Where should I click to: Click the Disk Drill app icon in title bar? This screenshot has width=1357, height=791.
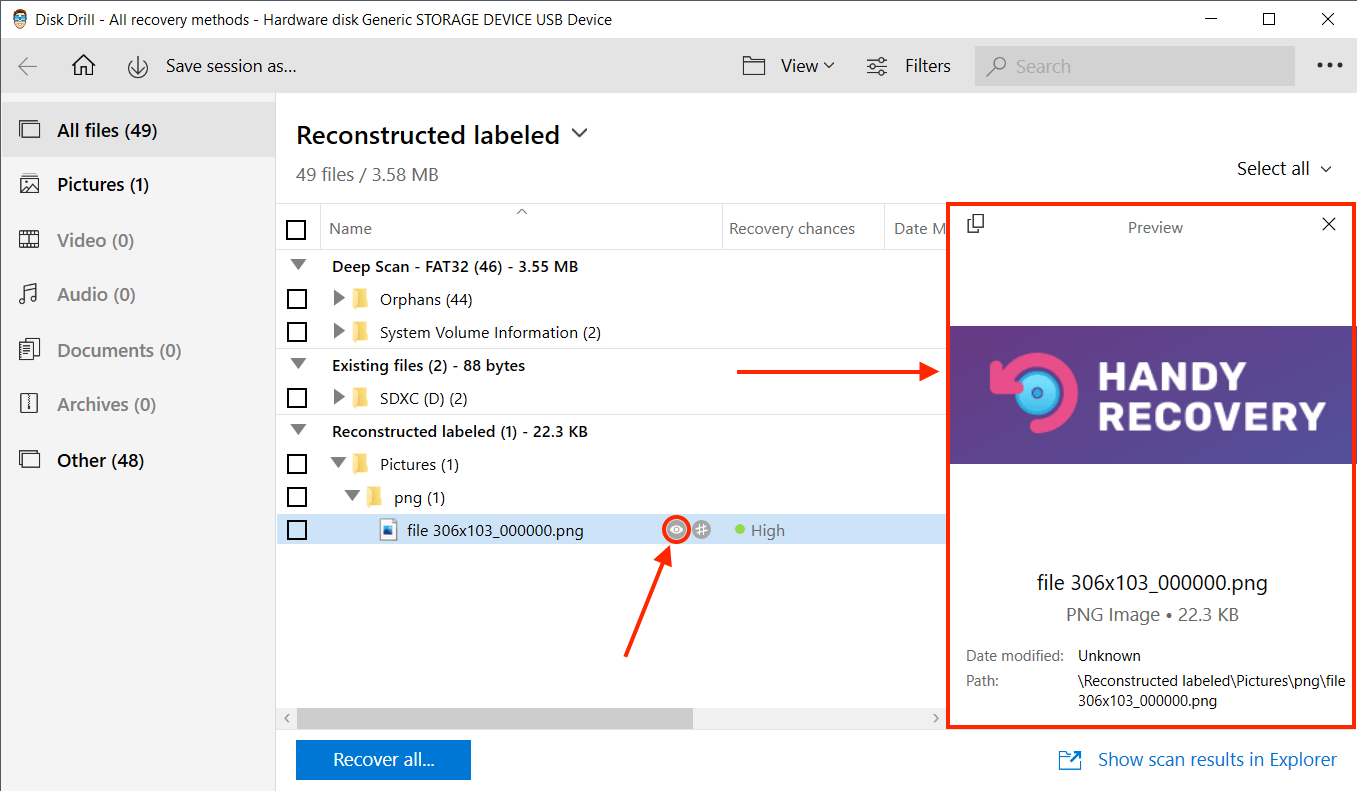point(20,19)
